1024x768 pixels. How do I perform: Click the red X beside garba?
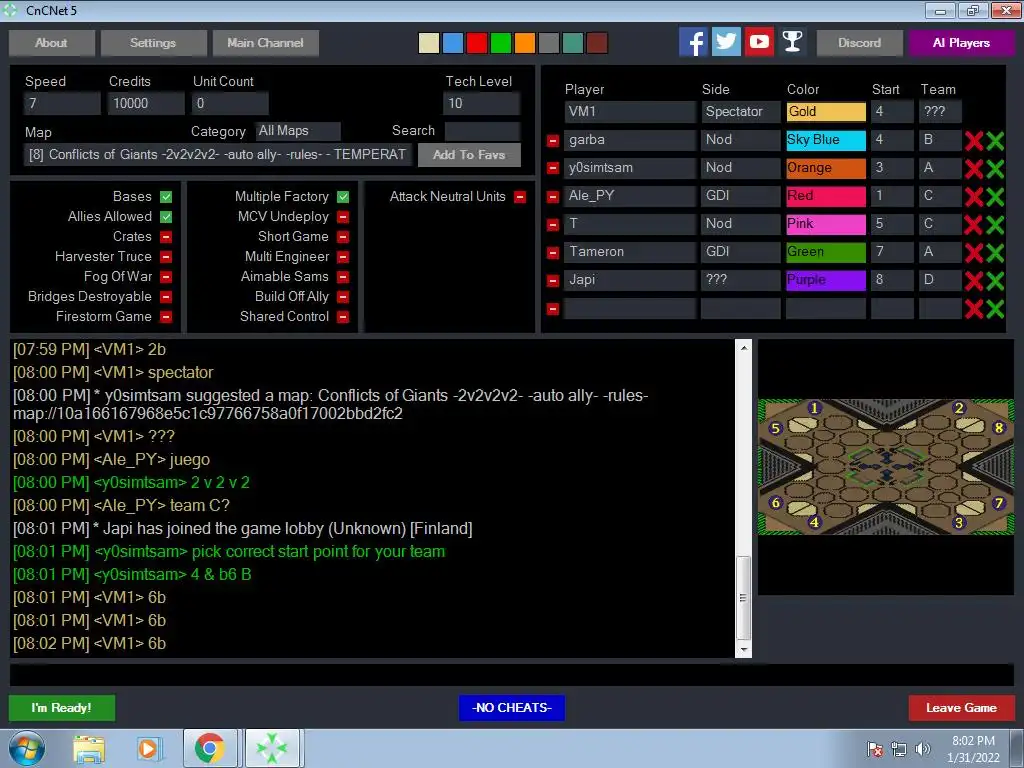tap(974, 140)
